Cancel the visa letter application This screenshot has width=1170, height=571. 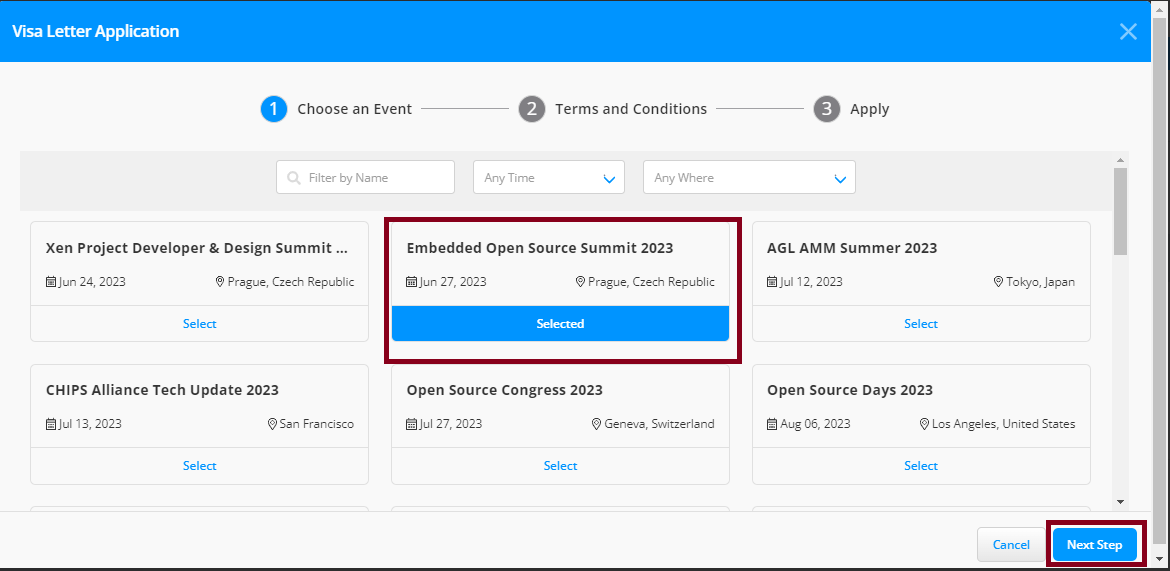point(1011,545)
